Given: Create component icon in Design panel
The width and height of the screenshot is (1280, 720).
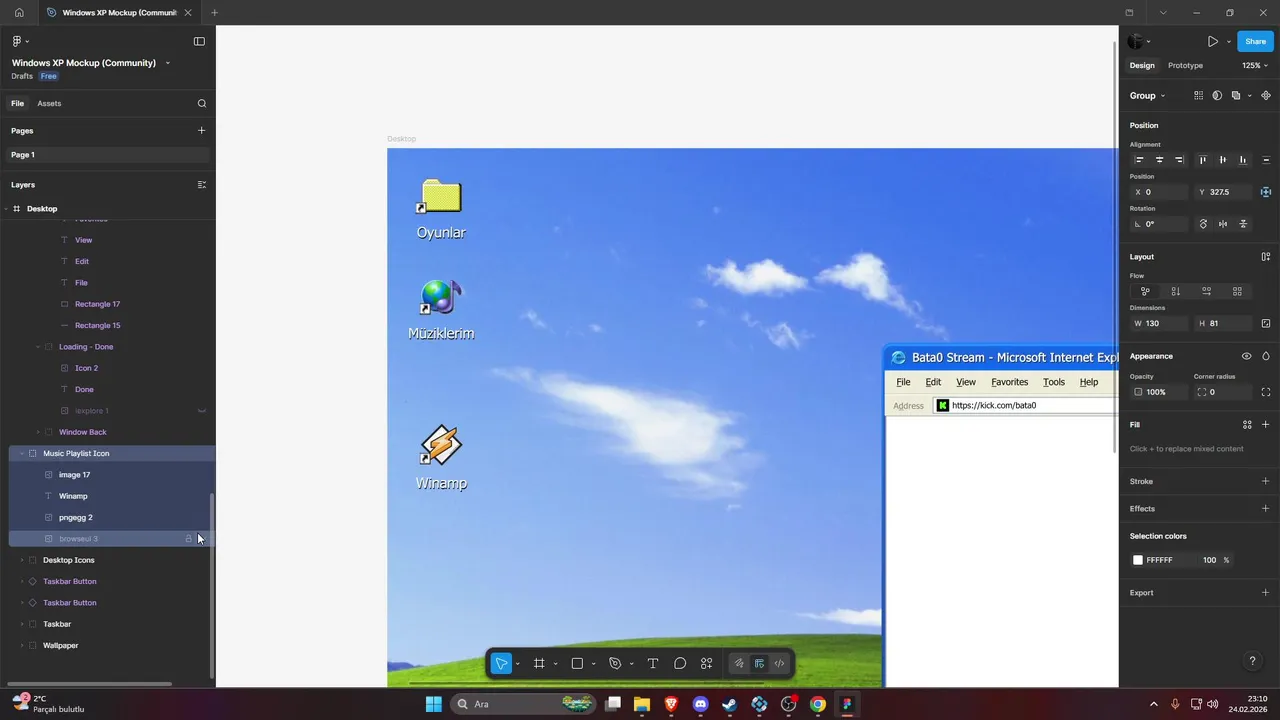Looking at the screenshot, I should (x=1266, y=96).
